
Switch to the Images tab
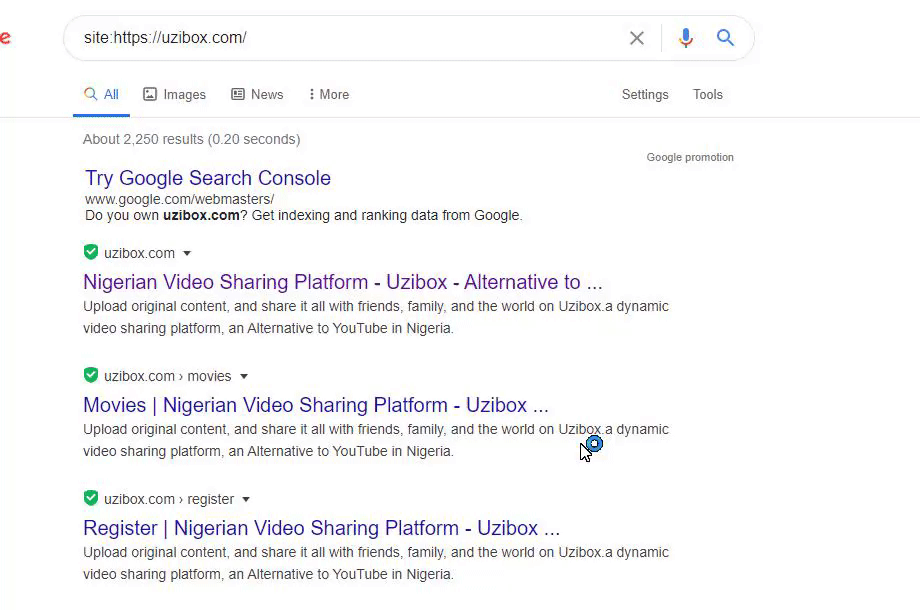click(x=174, y=94)
